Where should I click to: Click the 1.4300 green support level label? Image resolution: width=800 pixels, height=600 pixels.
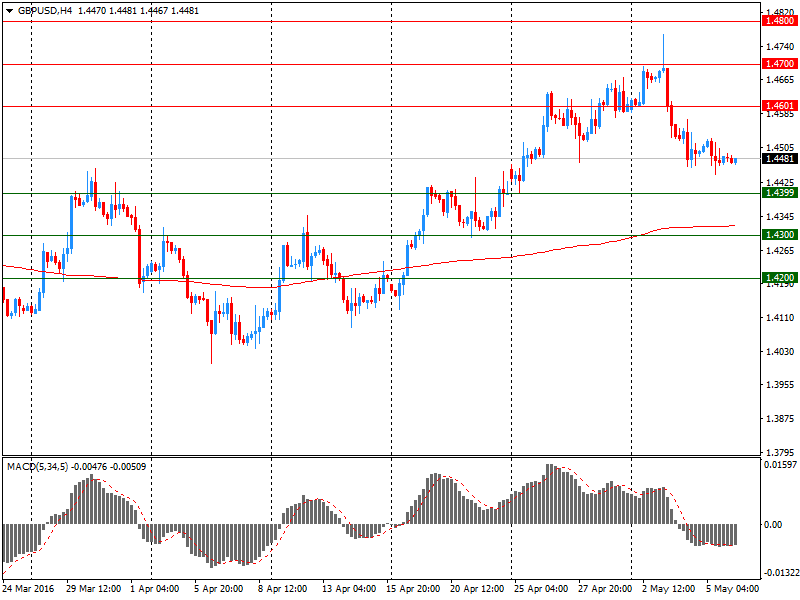click(780, 235)
